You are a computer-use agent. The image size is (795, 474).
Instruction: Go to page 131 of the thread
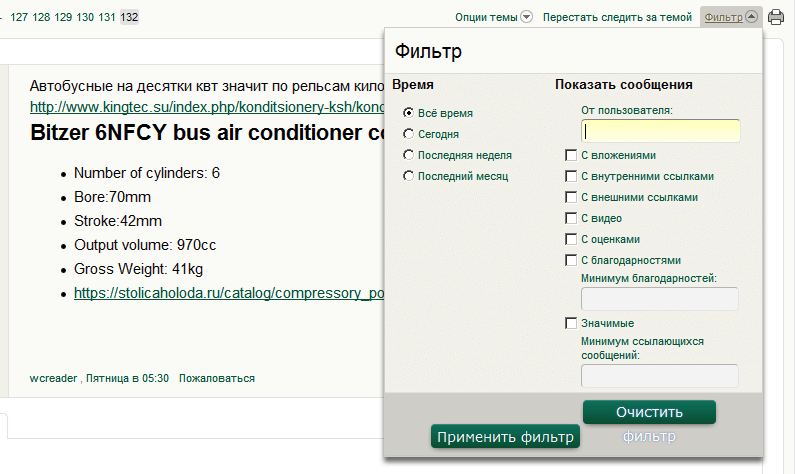[x=108, y=17]
